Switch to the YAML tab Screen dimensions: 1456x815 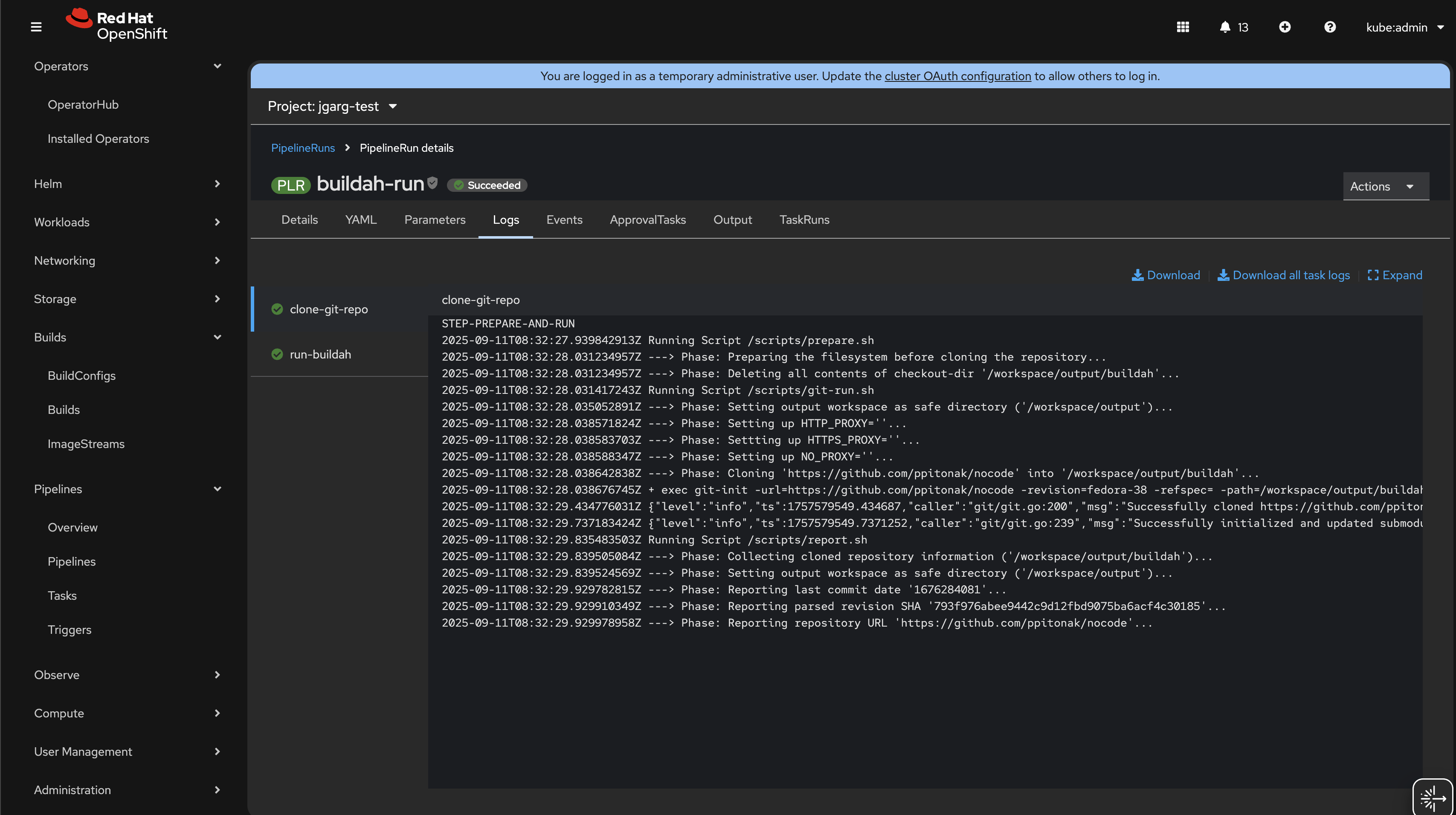(x=361, y=220)
